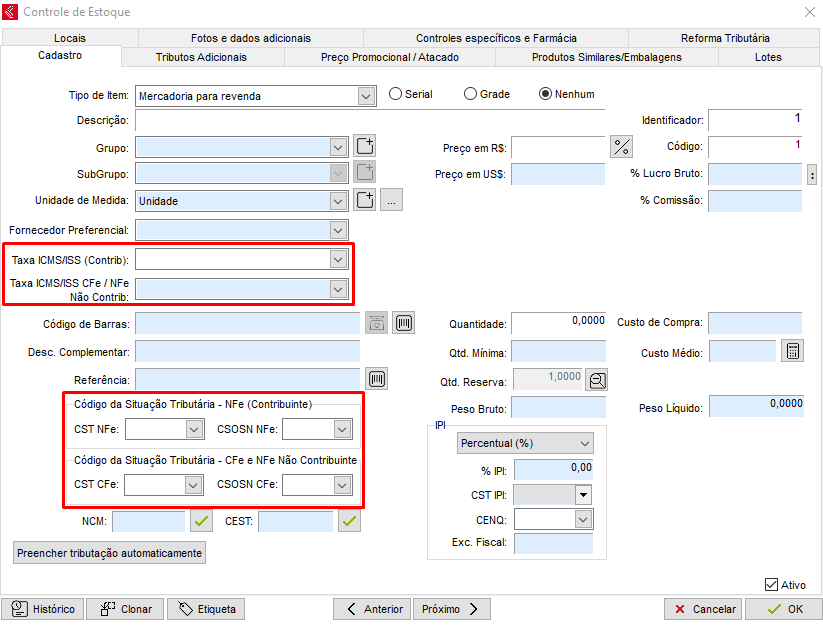The width and height of the screenshot is (823, 626).
Task: Open the CENQ dropdown
Action: [583, 519]
